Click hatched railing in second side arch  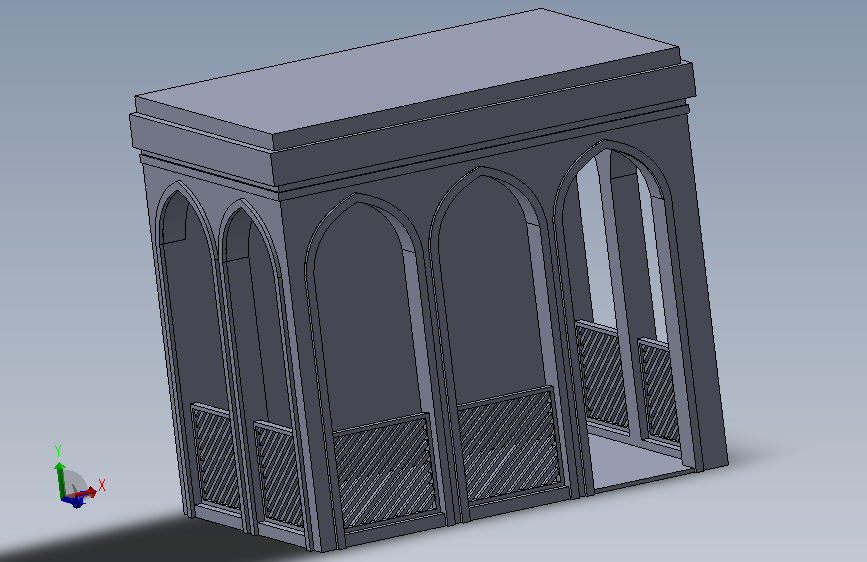[279, 477]
